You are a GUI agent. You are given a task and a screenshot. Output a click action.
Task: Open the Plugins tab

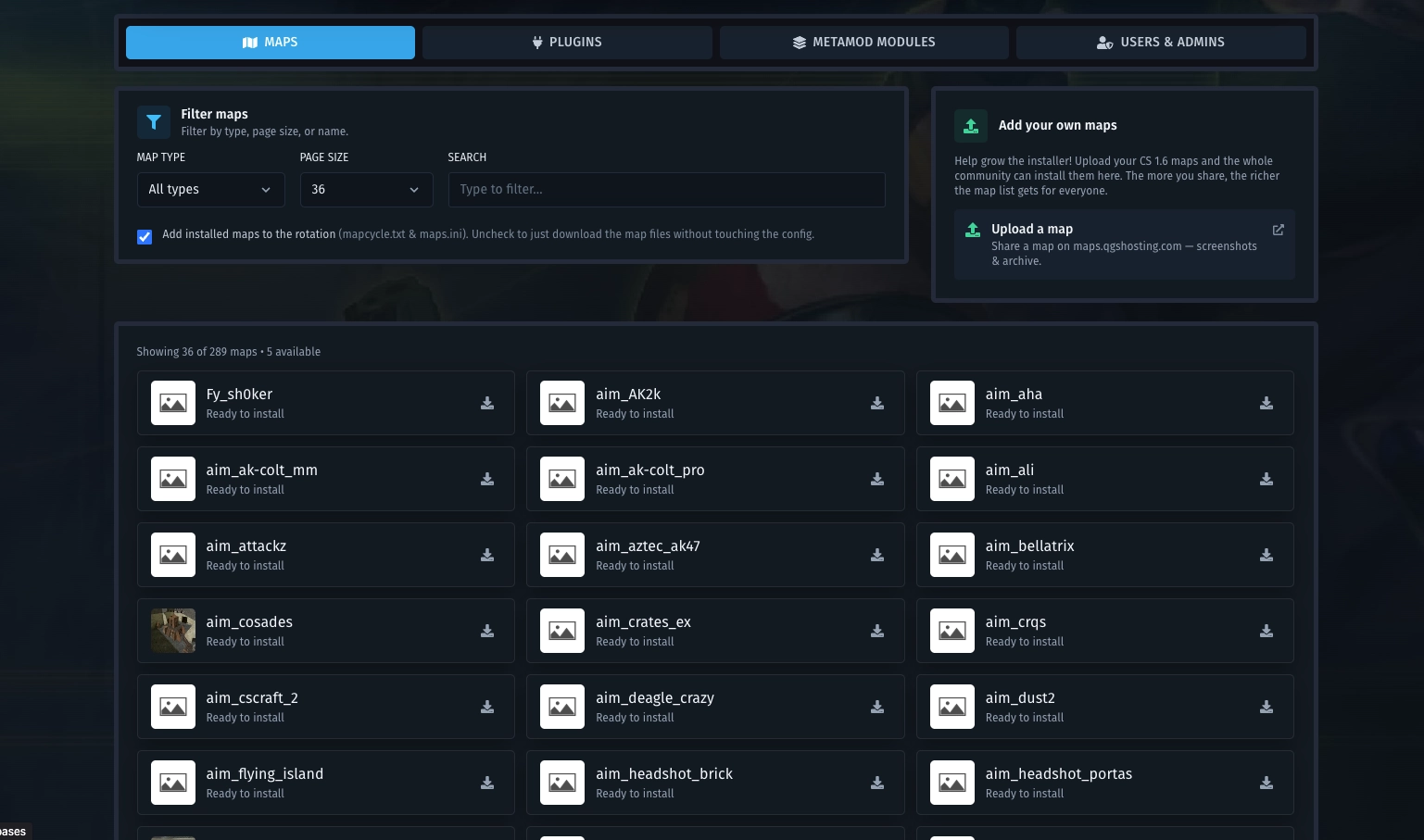tap(567, 43)
